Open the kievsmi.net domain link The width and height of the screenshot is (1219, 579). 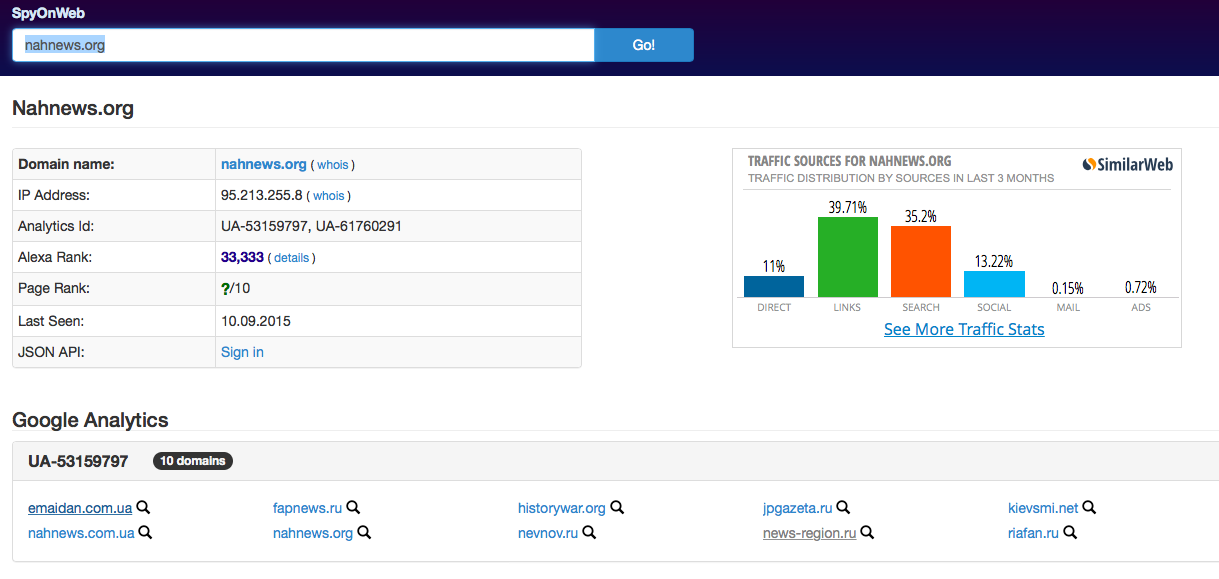[x=1043, y=508]
